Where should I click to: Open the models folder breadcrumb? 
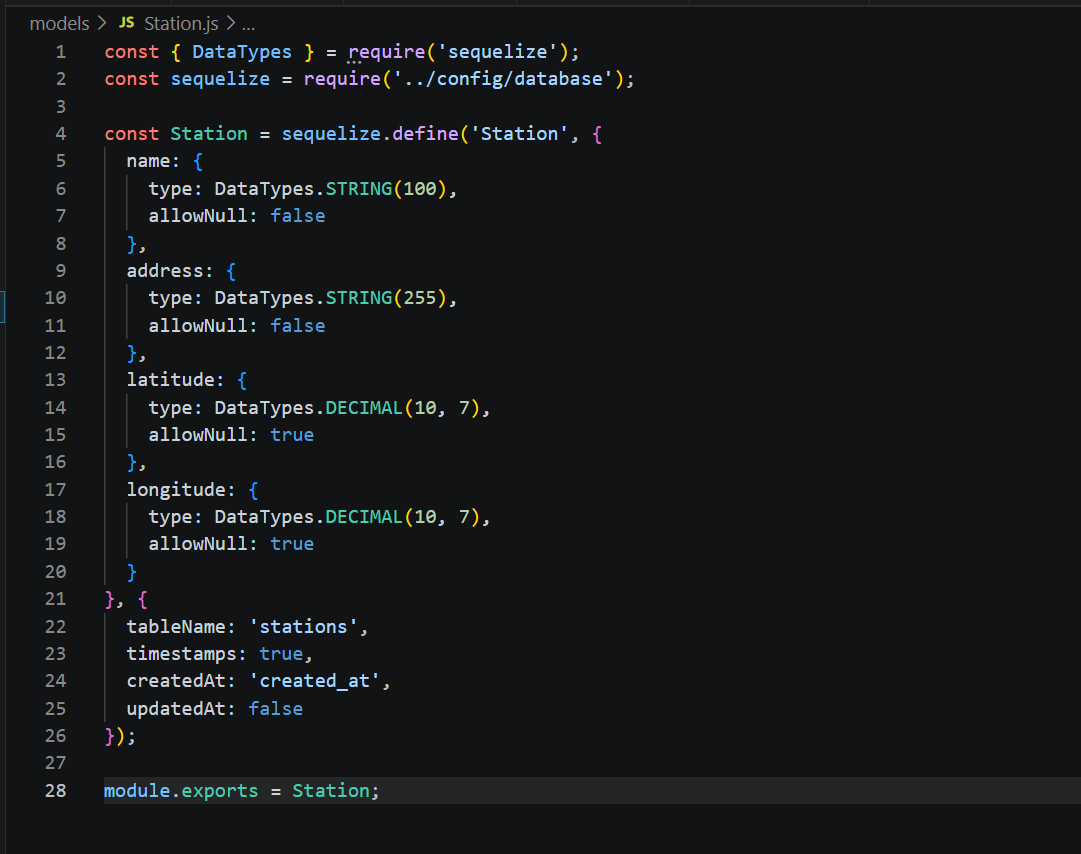pos(59,23)
